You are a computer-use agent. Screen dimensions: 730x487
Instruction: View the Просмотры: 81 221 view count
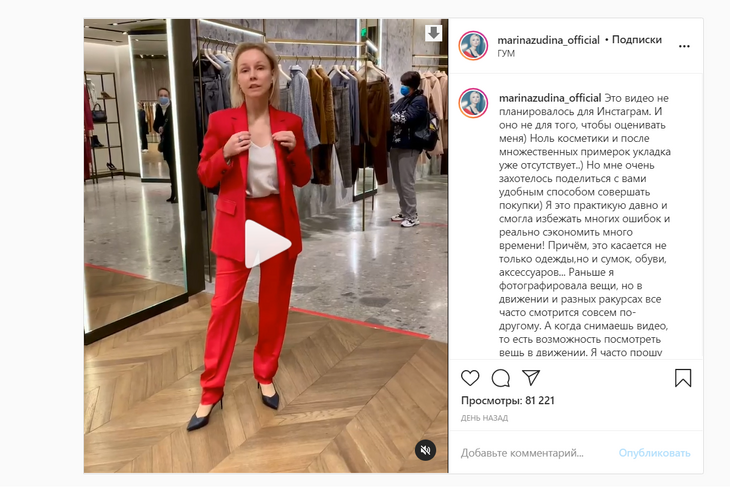click(x=507, y=400)
